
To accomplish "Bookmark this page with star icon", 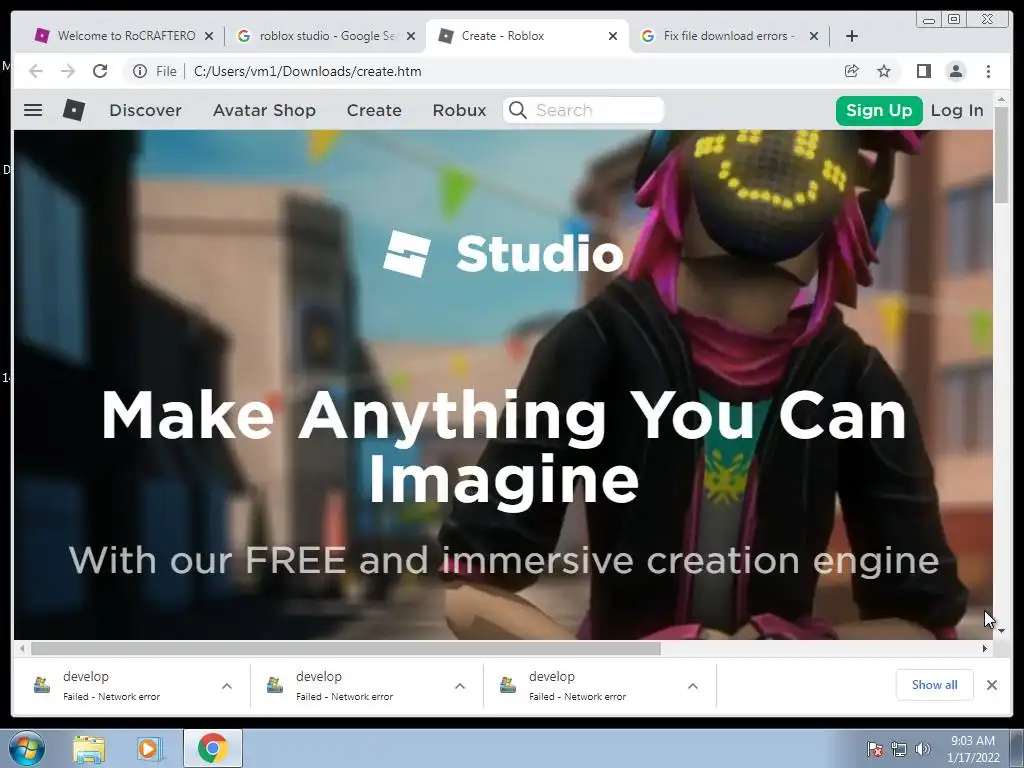I will click(884, 71).
